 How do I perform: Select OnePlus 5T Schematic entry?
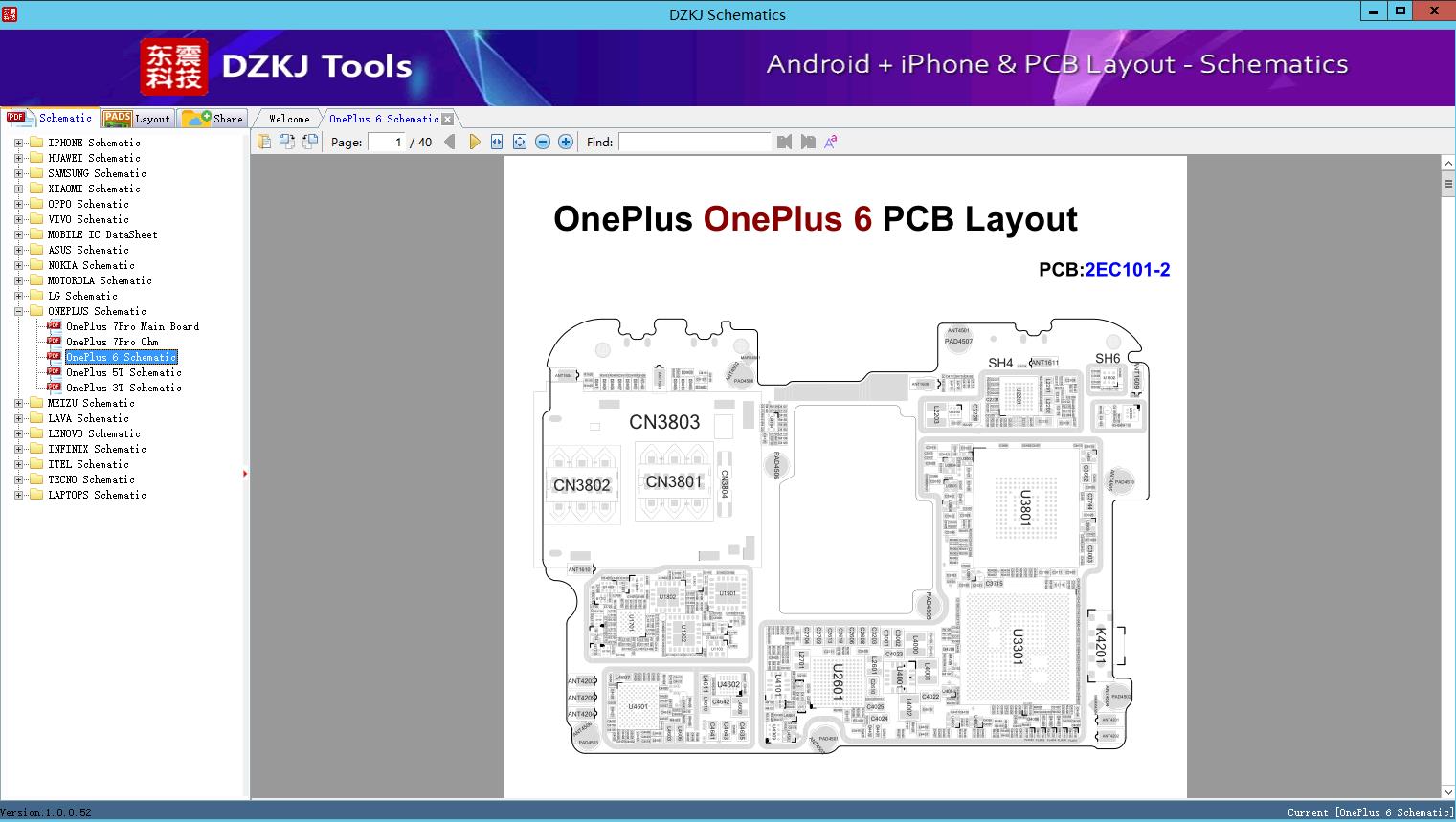coord(124,372)
